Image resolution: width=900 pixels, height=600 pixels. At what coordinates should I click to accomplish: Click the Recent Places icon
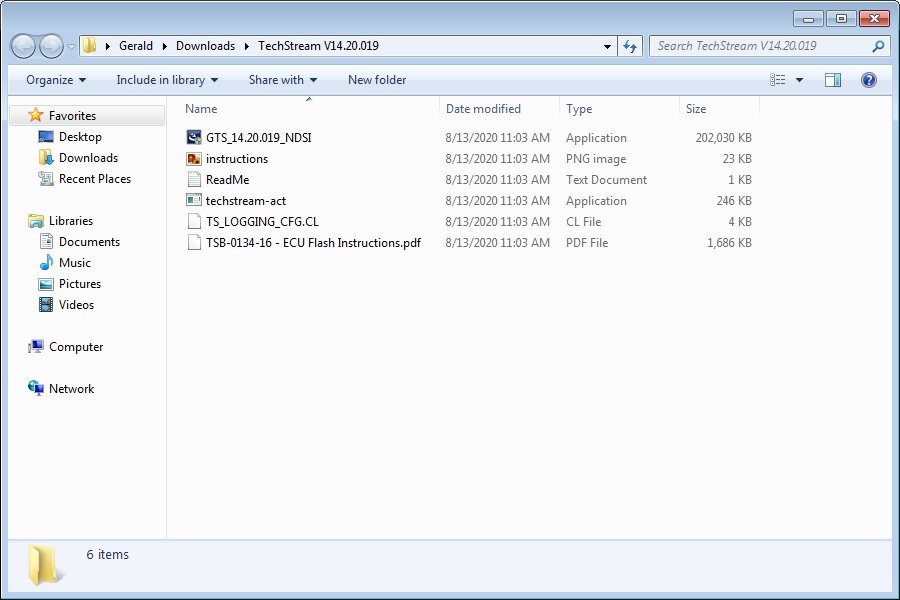tap(46, 179)
